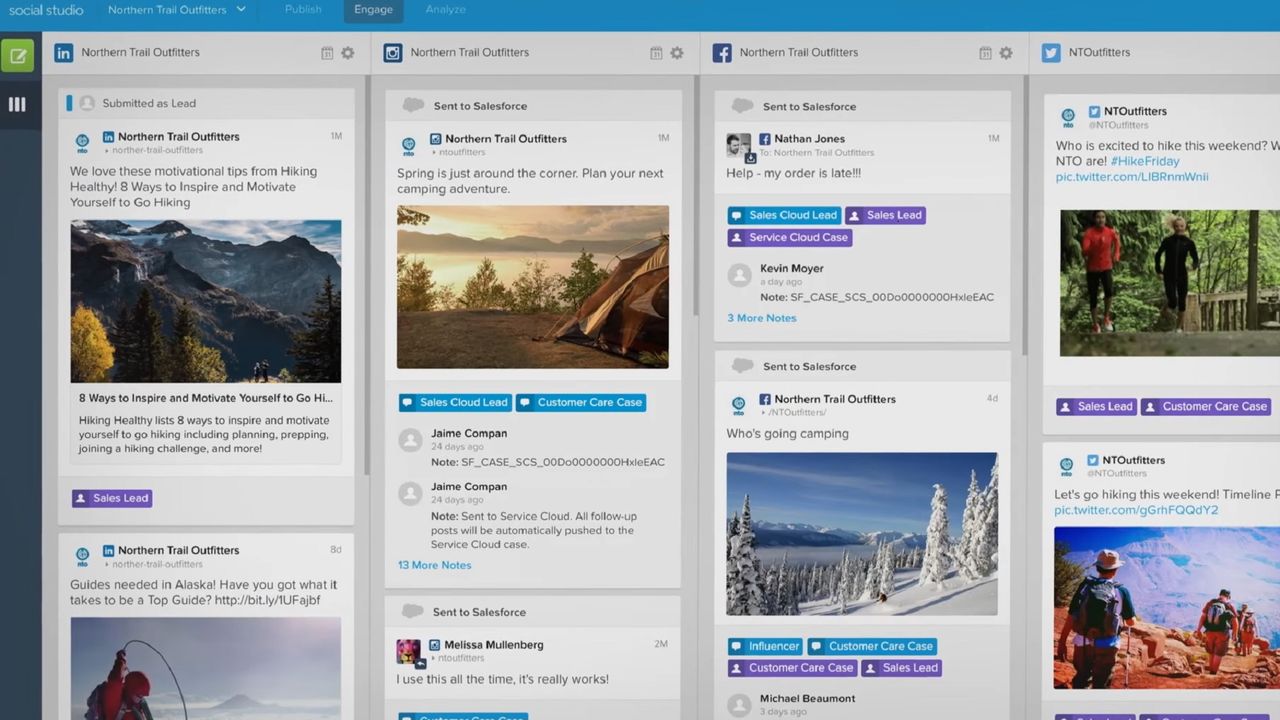Open runners image on Twitter post
1280x720 pixels.
(x=1170, y=283)
